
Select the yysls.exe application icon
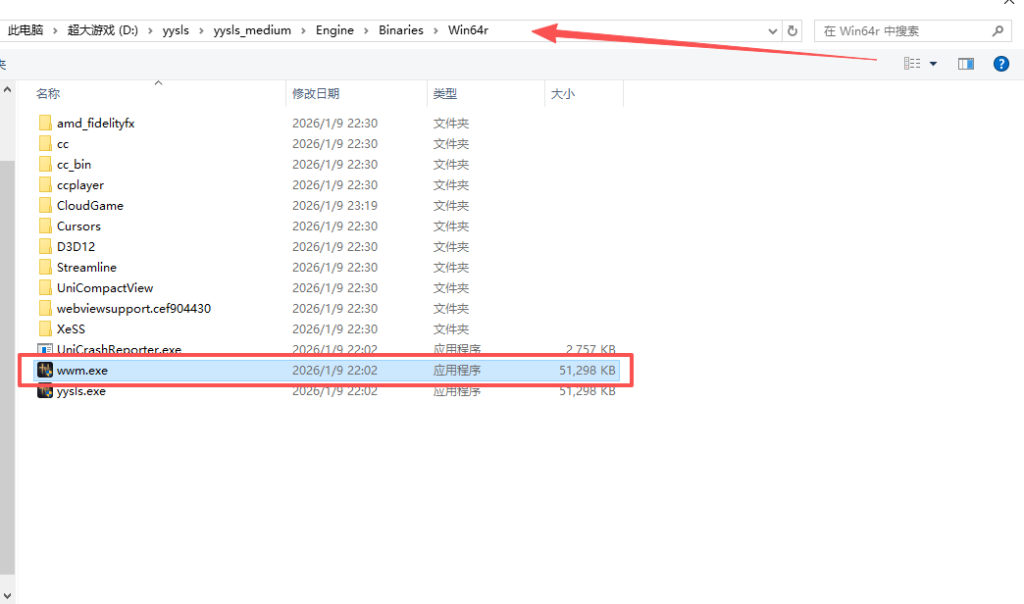coord(45,391)
